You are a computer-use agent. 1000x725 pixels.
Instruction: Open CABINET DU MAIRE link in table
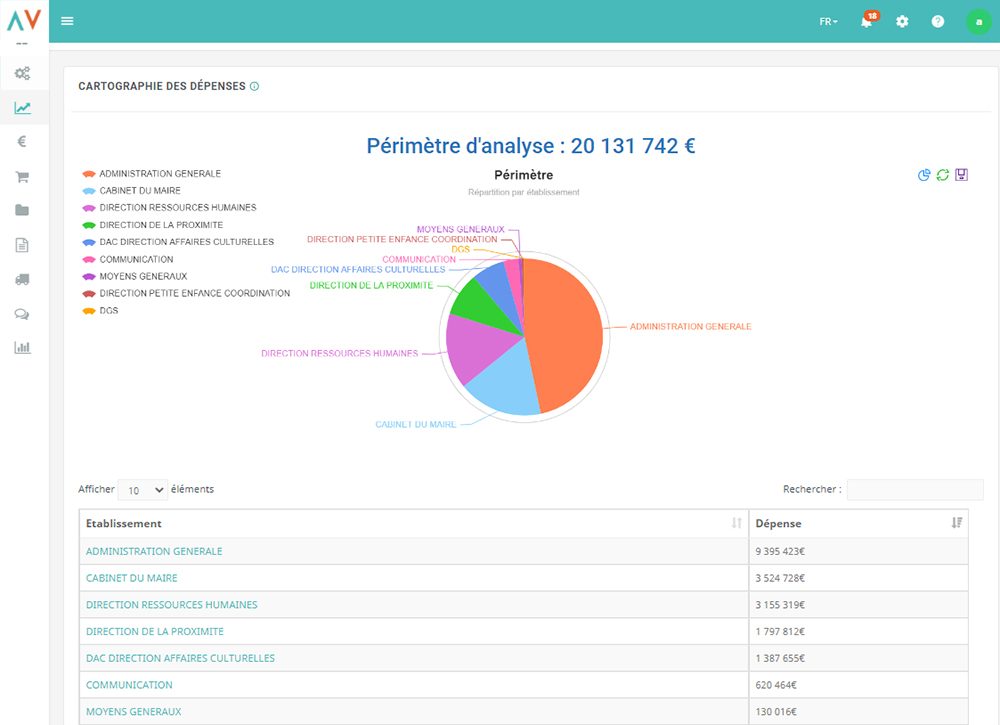pos(132,578)
